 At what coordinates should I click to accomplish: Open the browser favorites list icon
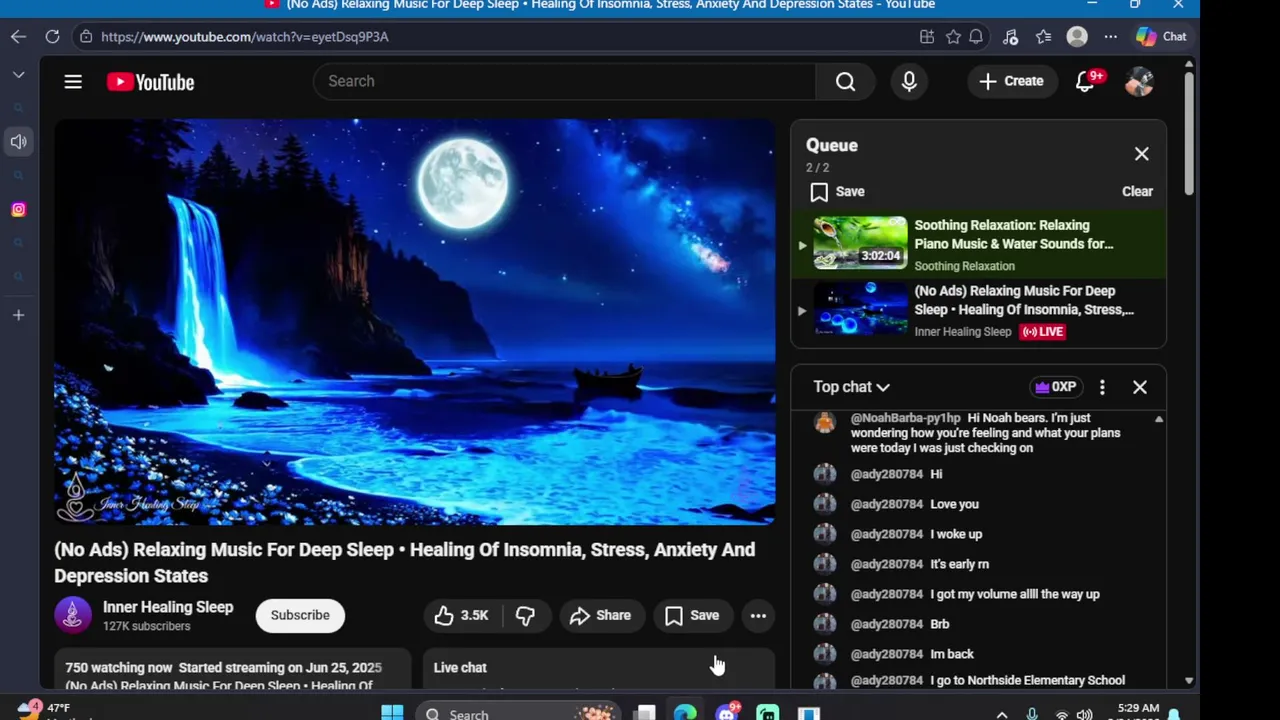pyautogui.click(x=1043, y=36)
